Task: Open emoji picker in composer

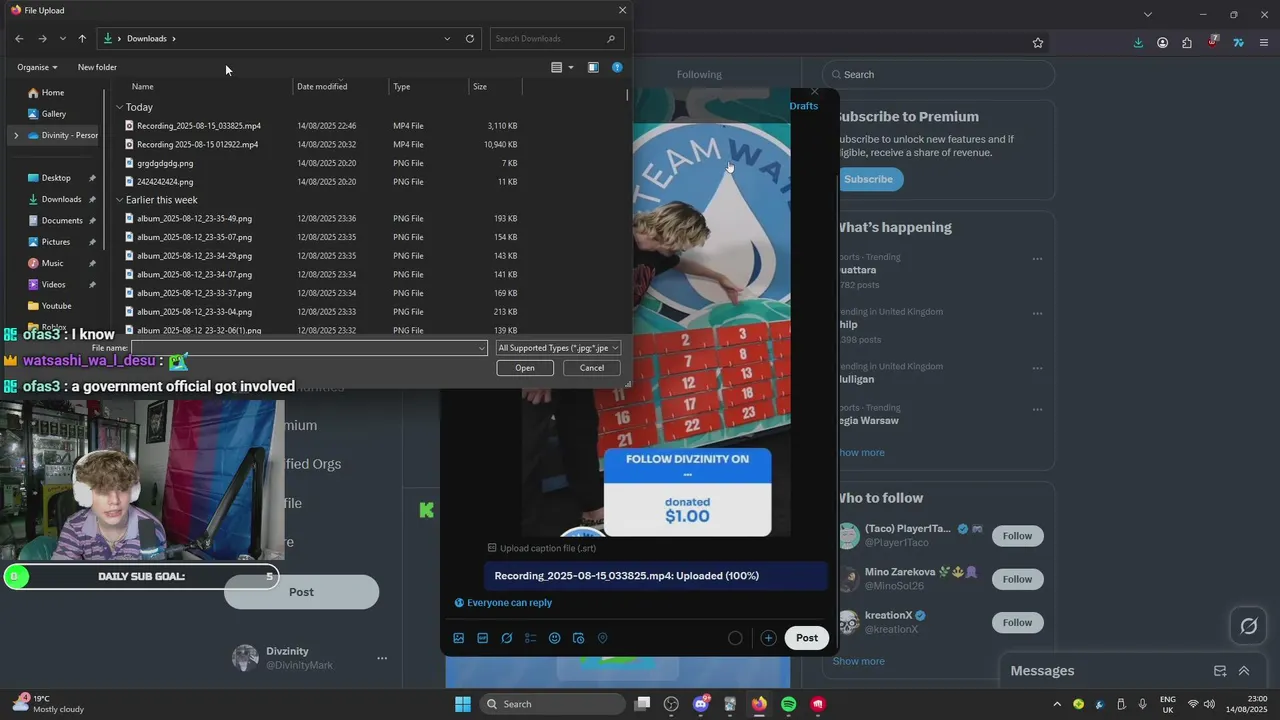Action: click(x=555, y=638)
